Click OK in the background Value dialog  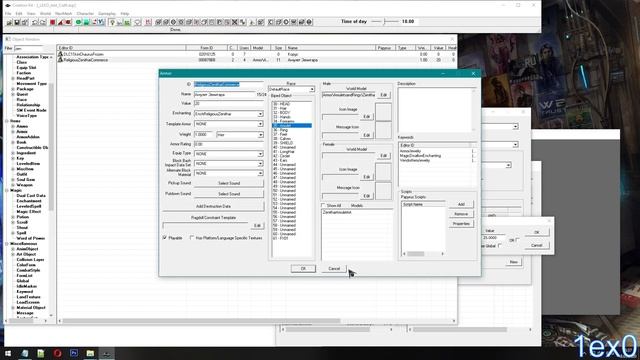pyautogui.click(x=536, y=232)
